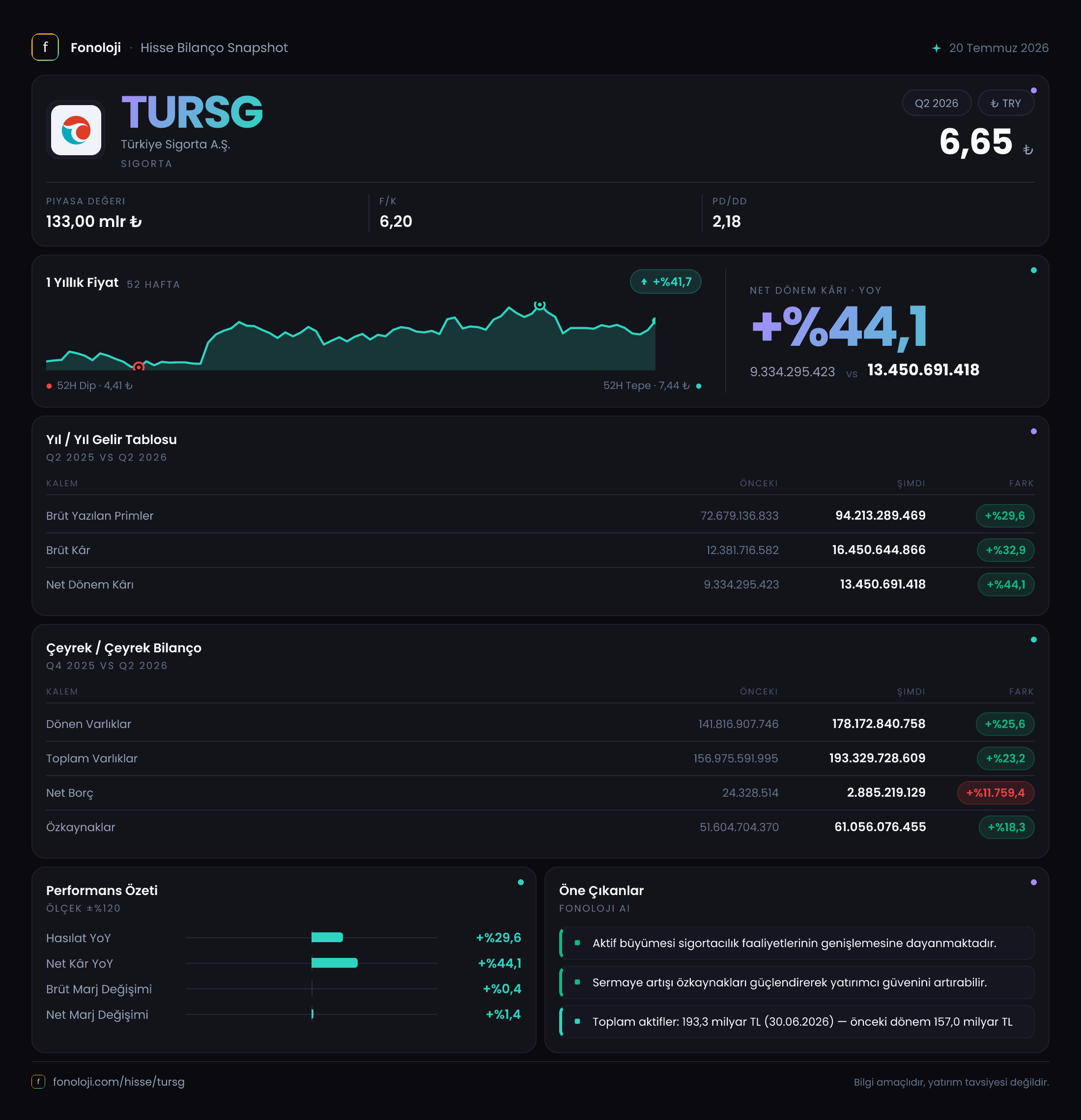This screenshot has width=1081, height=1120.
Task: Click the Fonoloji brand name
Action: pos(95,48)
